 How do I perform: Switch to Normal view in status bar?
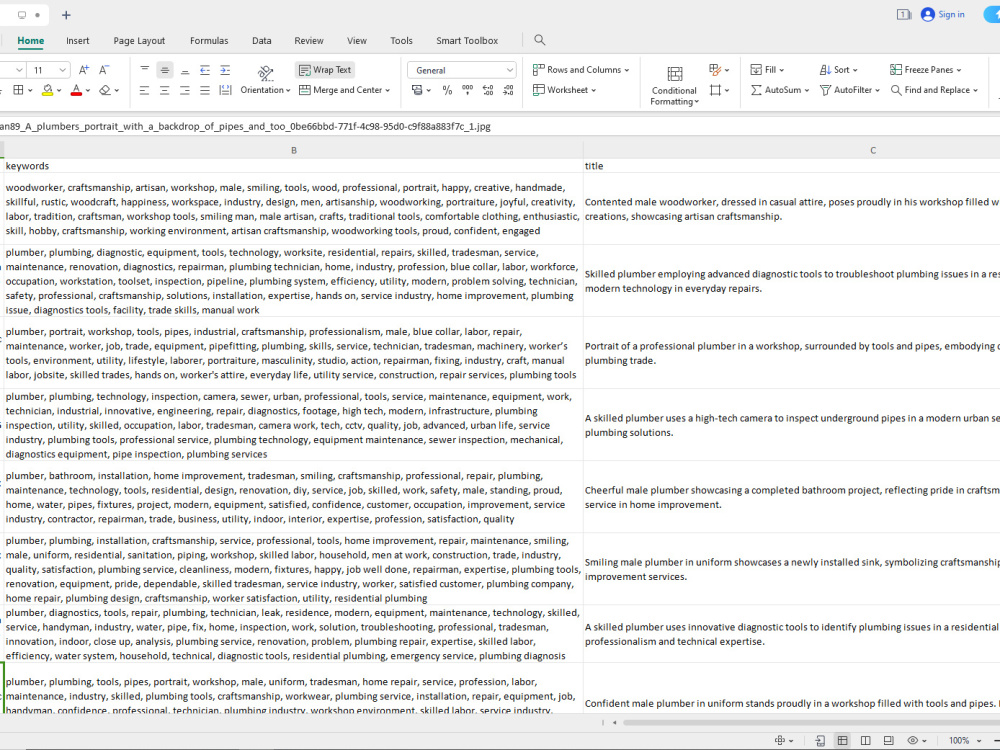[842, 740]
